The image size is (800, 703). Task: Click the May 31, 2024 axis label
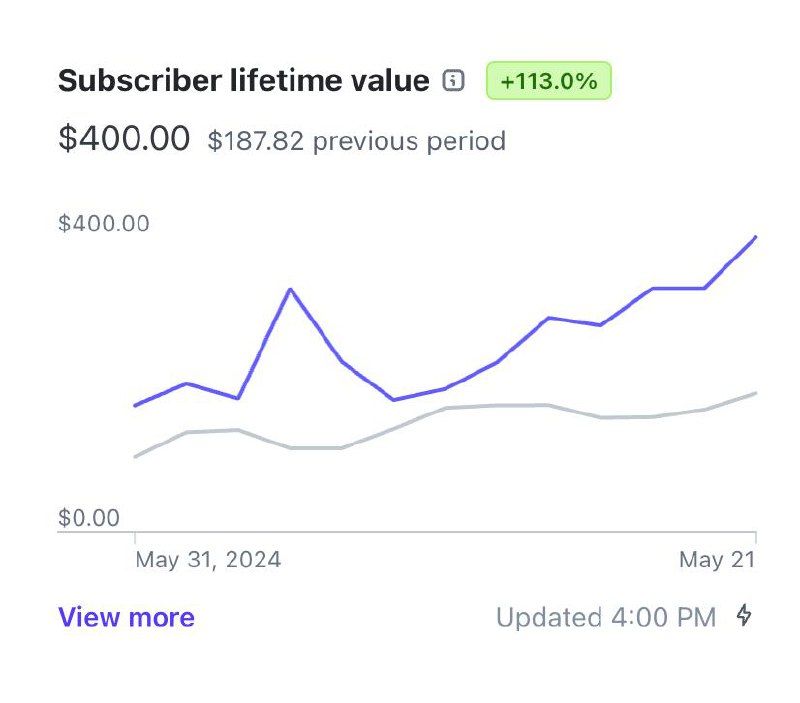pos(208,560)
